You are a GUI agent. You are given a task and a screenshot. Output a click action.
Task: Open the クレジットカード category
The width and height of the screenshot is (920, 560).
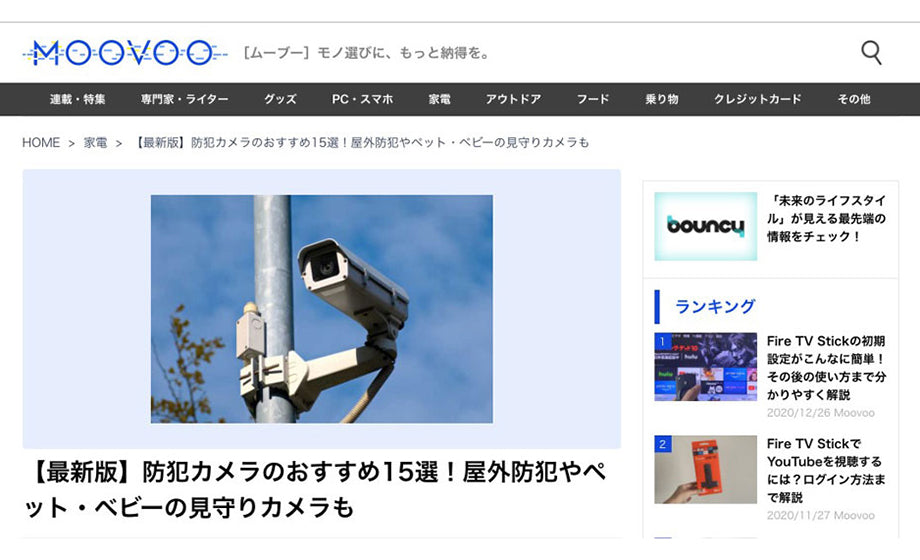point(757,99)
